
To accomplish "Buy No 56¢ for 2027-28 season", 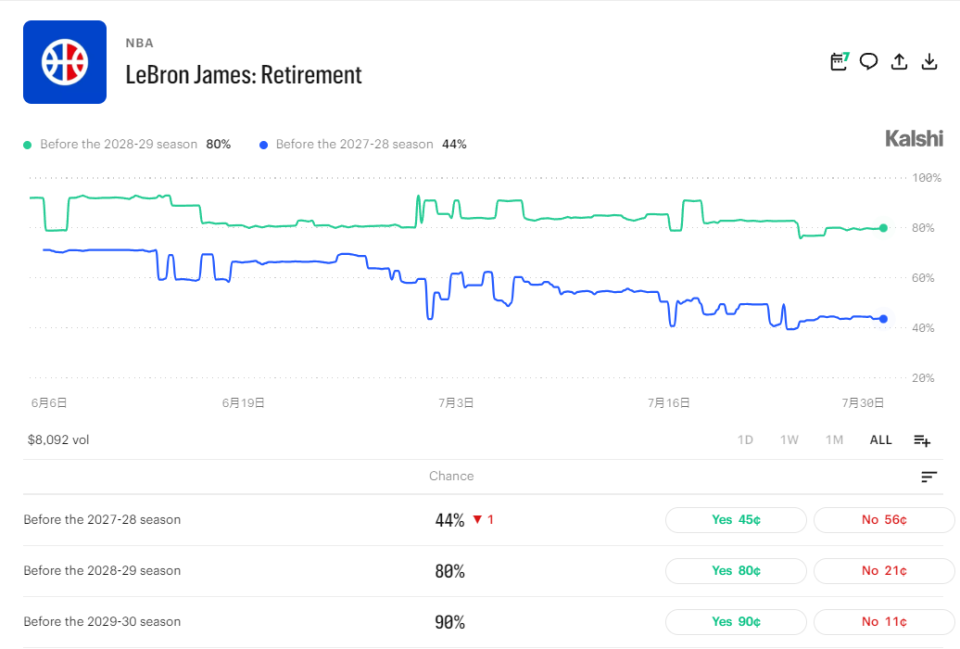I will [884, 520].
